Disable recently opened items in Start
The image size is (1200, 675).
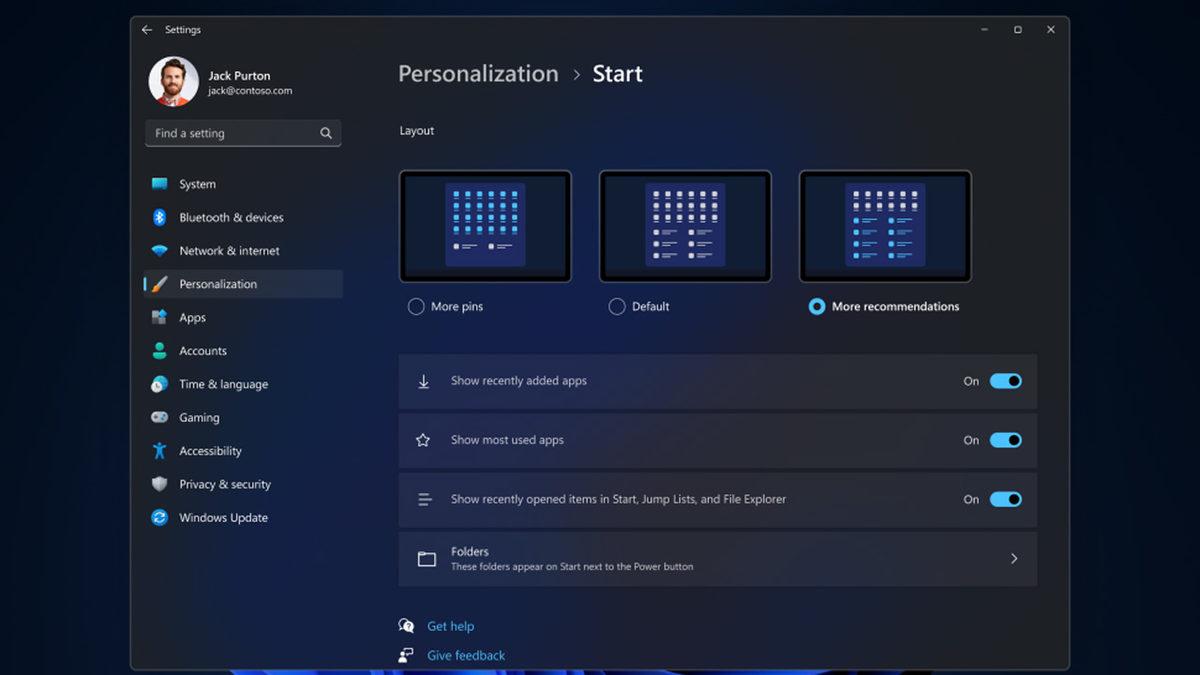click(x=1006, y=499)
